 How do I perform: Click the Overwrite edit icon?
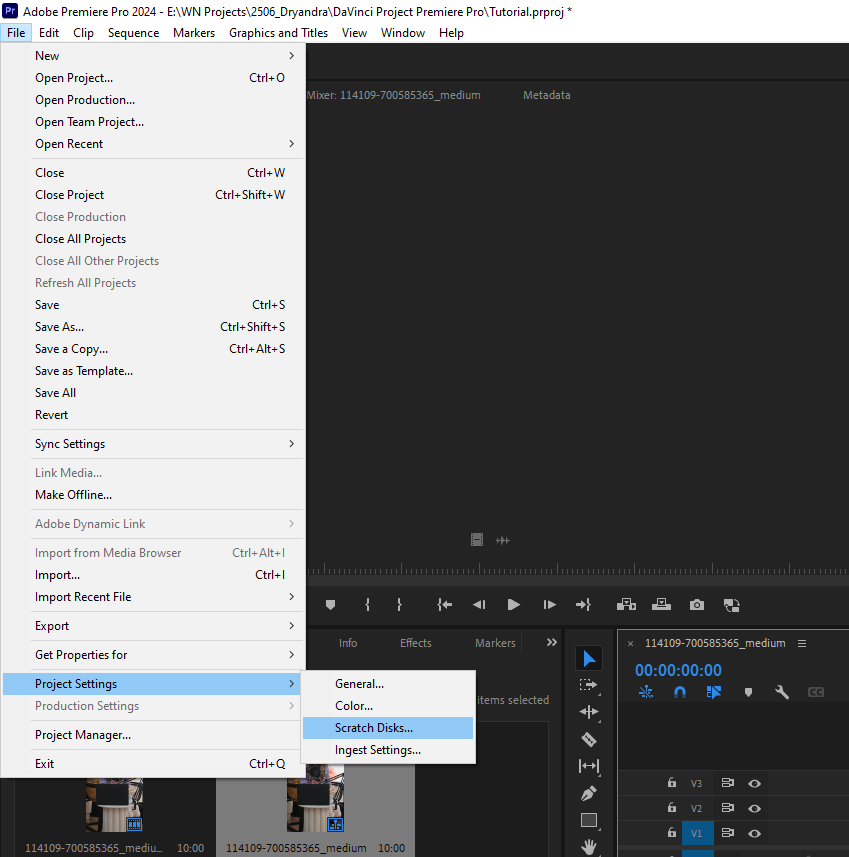[x=661, y=604]
